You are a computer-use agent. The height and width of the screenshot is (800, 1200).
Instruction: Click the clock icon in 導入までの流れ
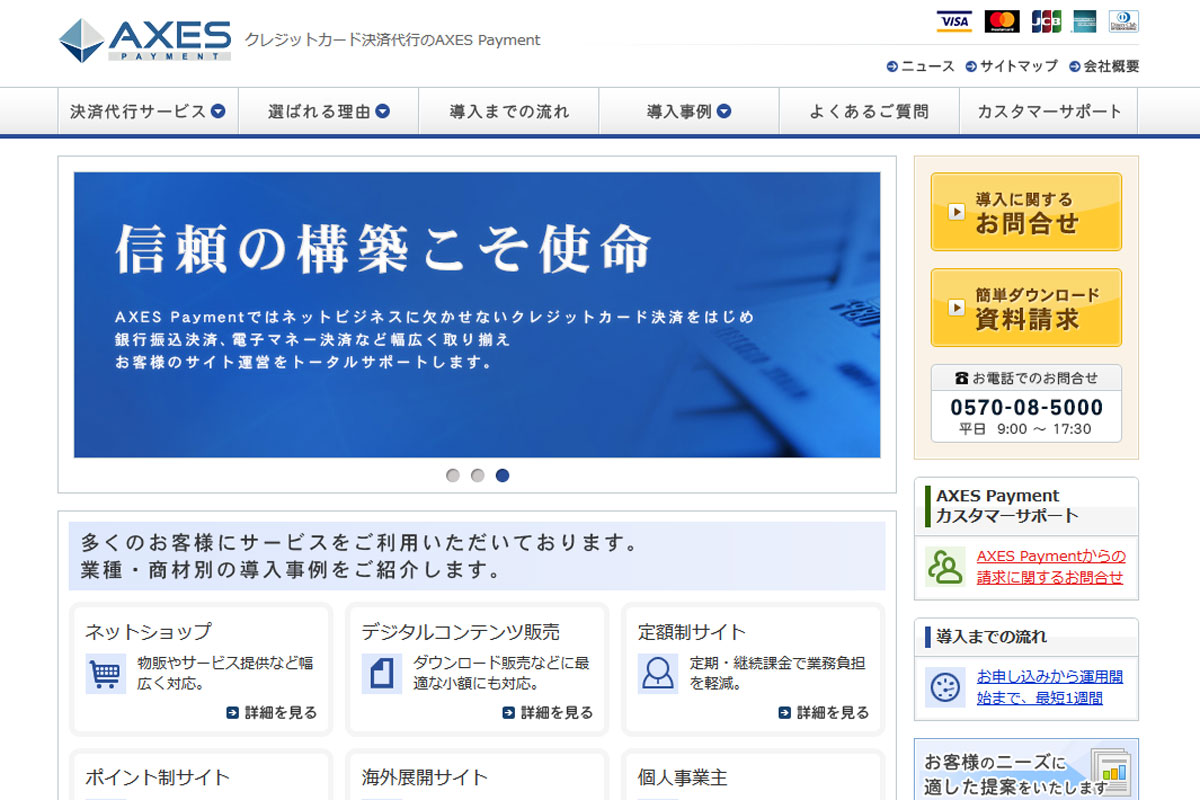point(945,687)
